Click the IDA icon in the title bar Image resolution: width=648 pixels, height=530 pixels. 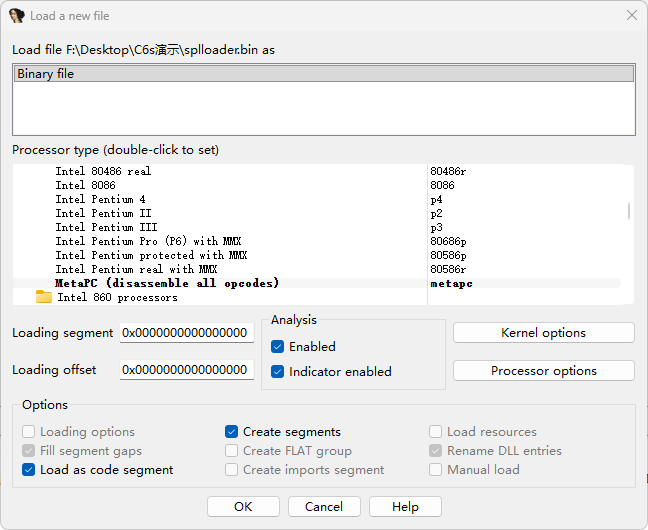pos(17,16)
